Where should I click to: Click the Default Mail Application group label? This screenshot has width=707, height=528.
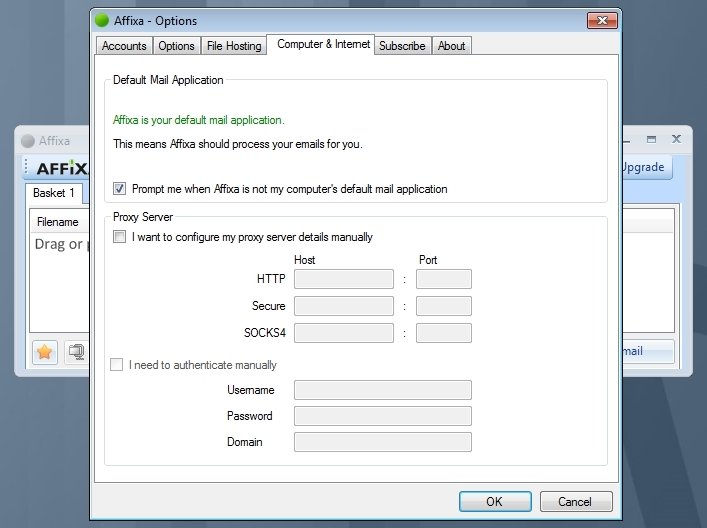pos(168,80)
